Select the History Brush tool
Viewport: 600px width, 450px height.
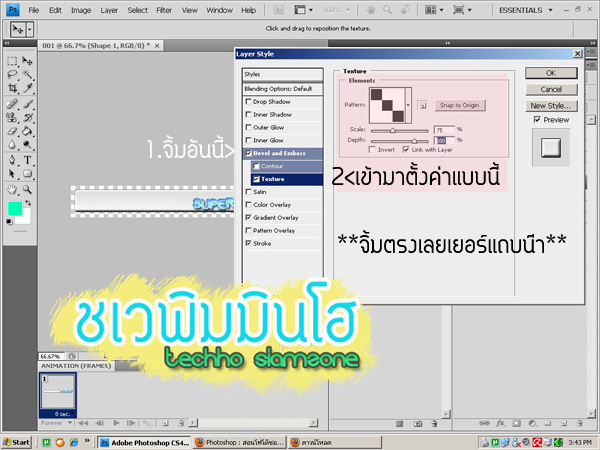tap(27, 117)
